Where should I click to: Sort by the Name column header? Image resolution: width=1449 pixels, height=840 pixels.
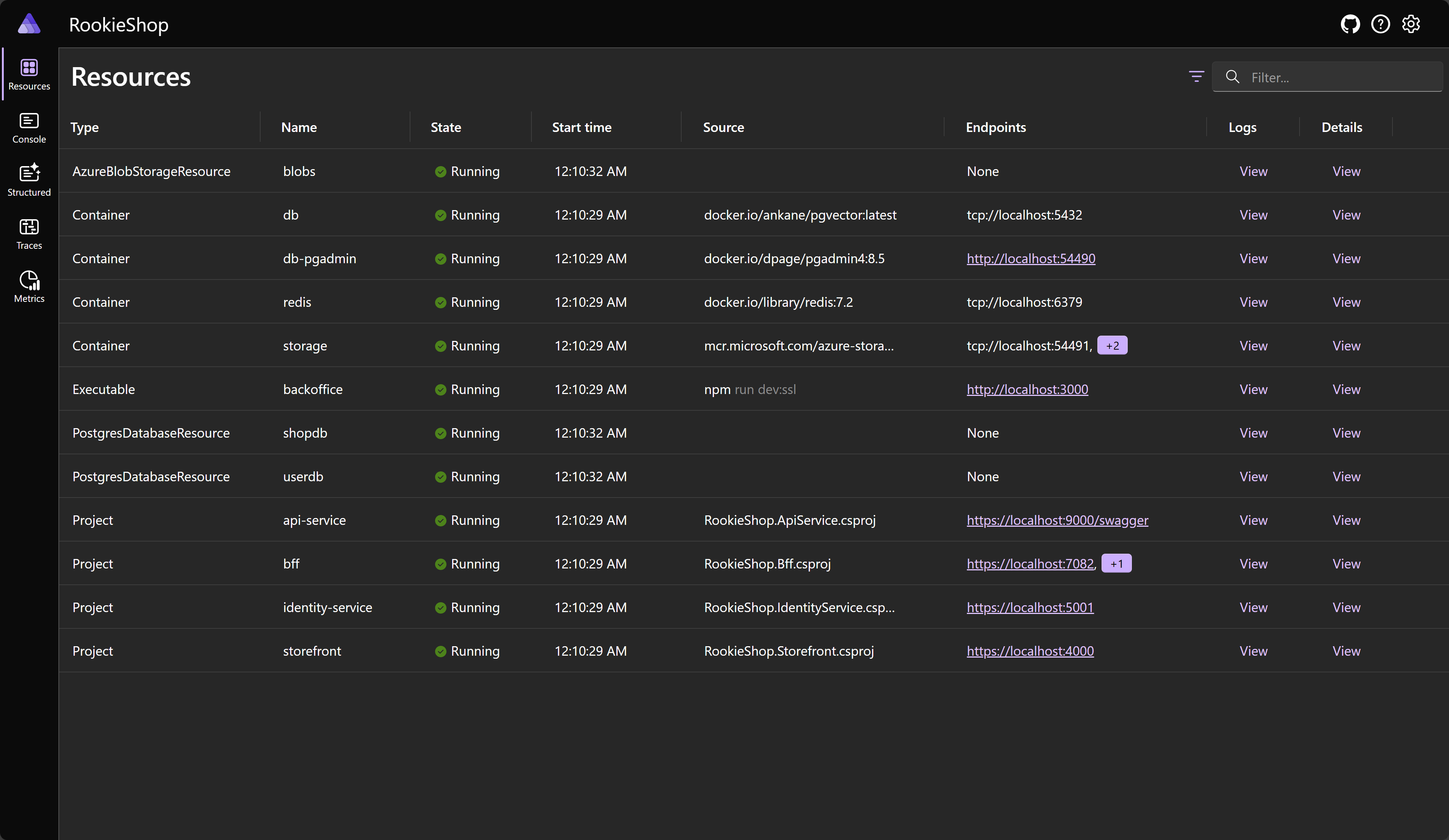[x=299, y=128]
